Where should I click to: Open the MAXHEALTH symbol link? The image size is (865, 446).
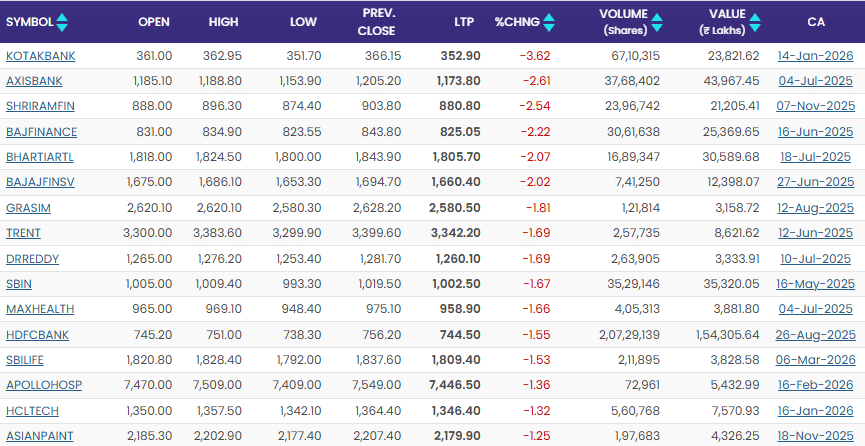point(40,309)
